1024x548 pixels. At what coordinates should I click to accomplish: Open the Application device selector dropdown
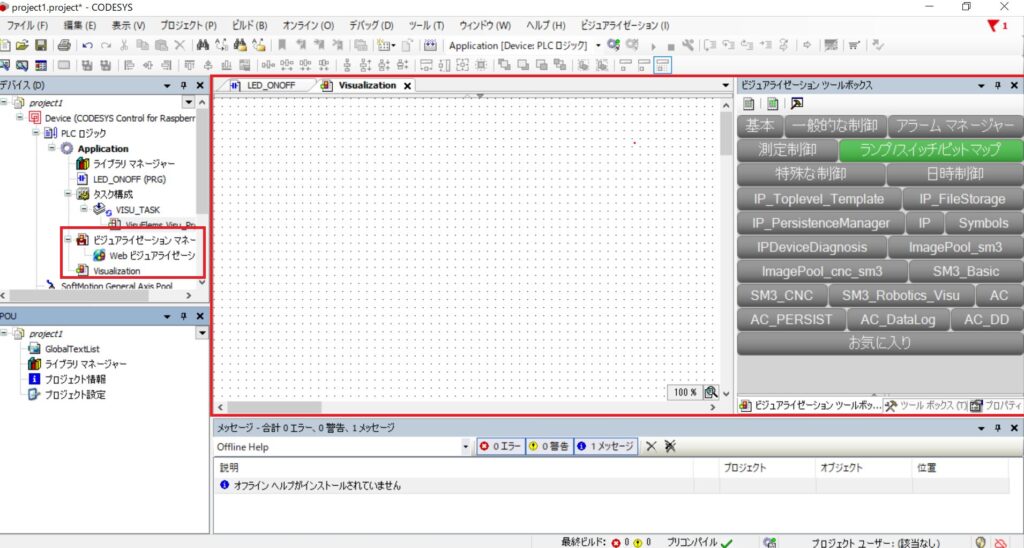click(x=598, y=45)
